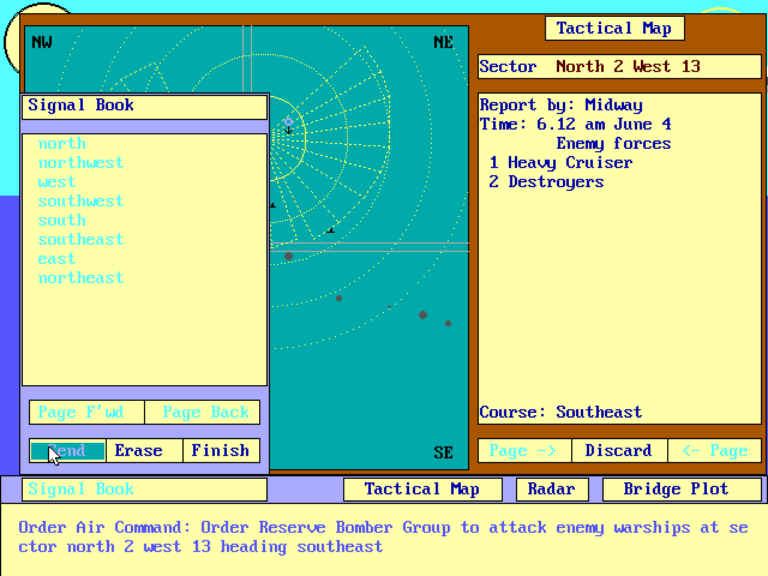Open Tactical Map from bottom bar
768x576 pixels.
[421, 489]
